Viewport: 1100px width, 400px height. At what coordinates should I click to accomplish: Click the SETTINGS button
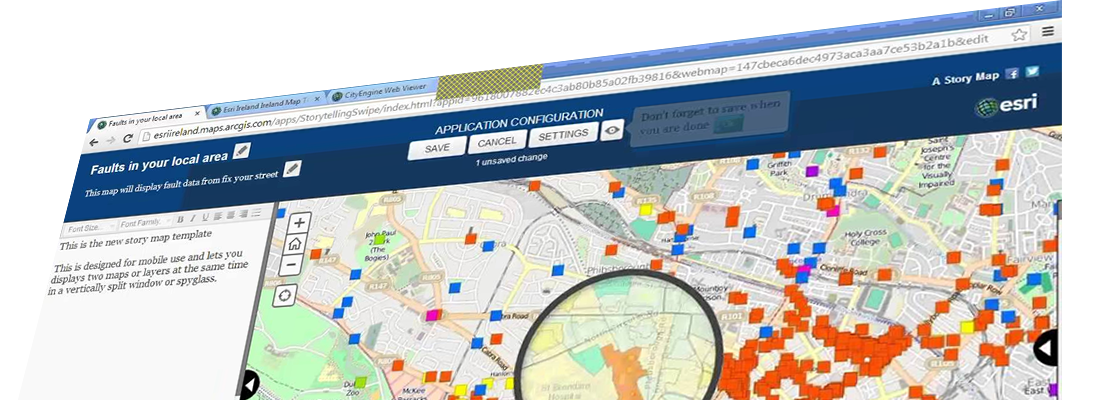click(x=563, y=135)
